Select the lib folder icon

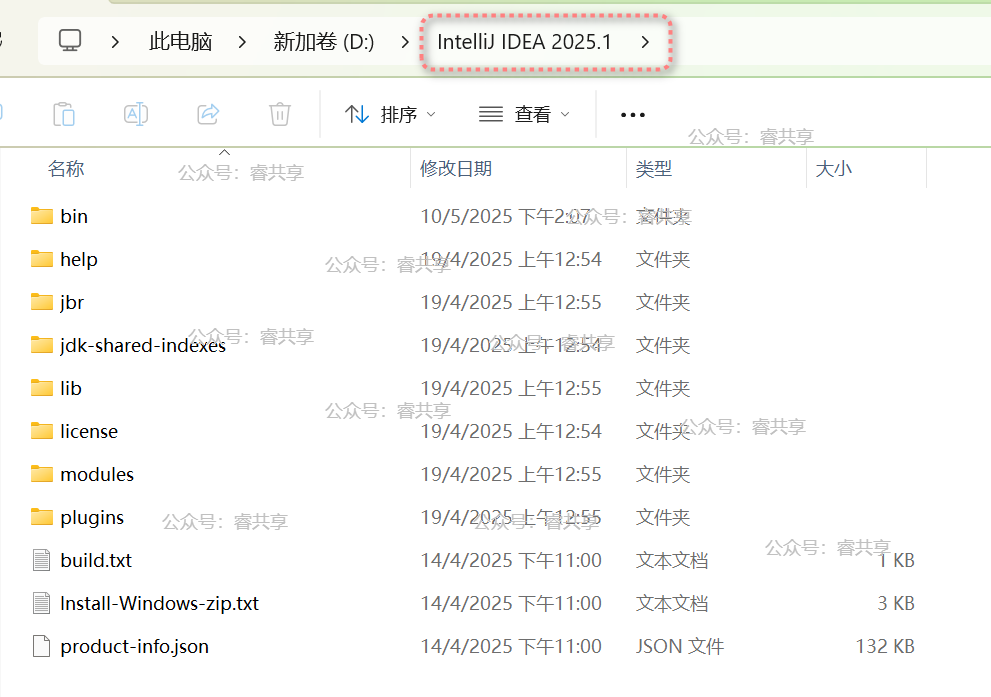(42, 388)
